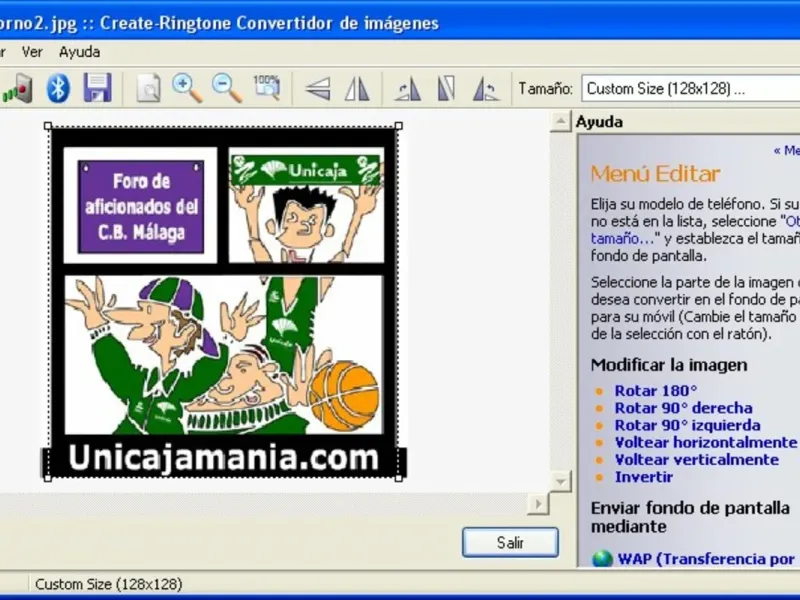
Task: Click Rotar 90° derecha link
Action: click(683, 408)
